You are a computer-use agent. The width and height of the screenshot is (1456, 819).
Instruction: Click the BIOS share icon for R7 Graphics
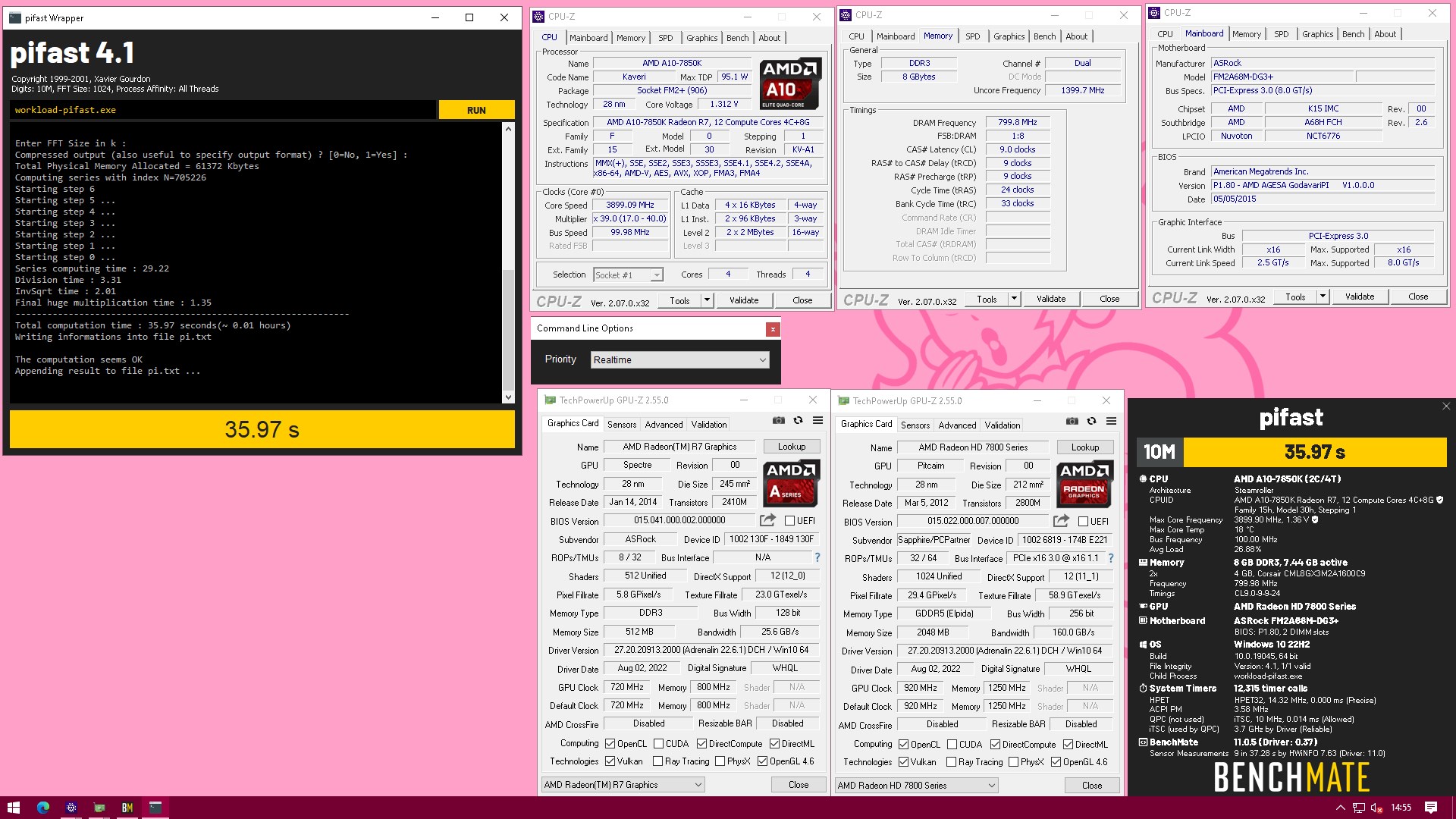point(767,520)
